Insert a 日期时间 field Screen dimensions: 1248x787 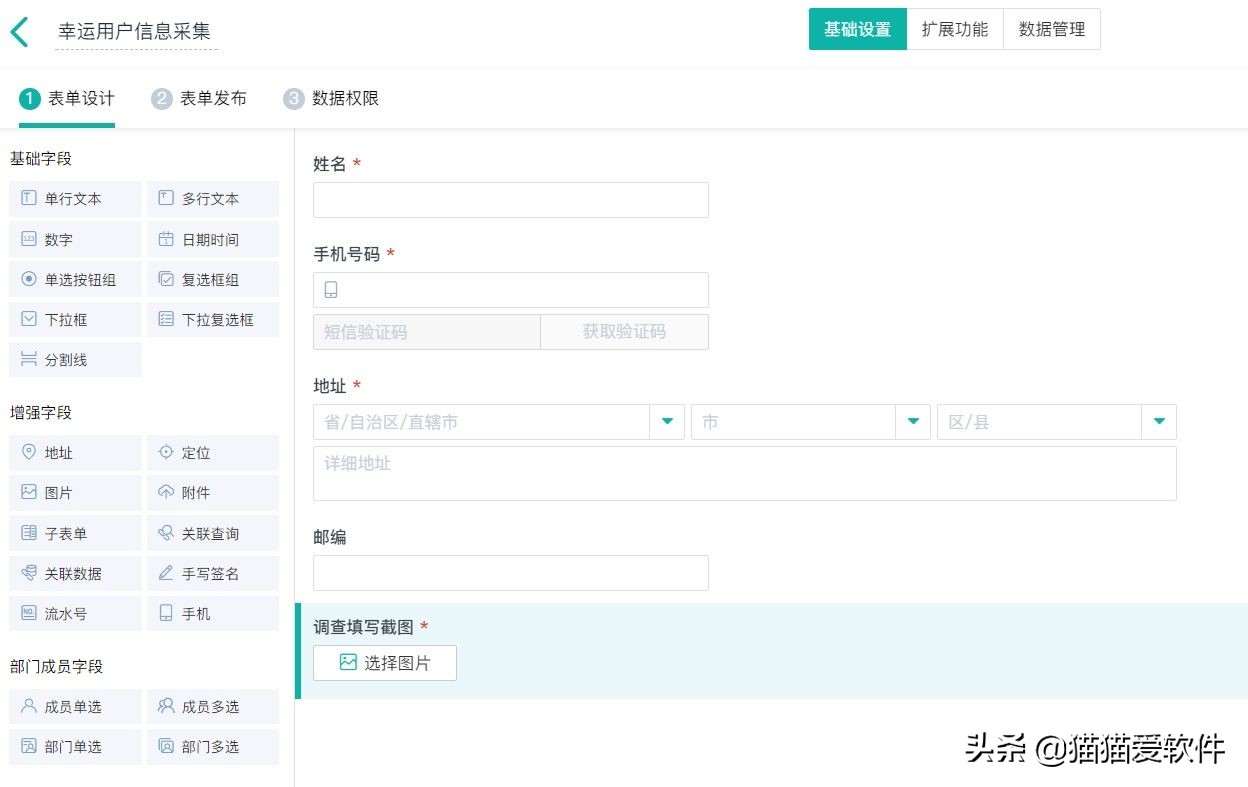[x=213, y=239]
